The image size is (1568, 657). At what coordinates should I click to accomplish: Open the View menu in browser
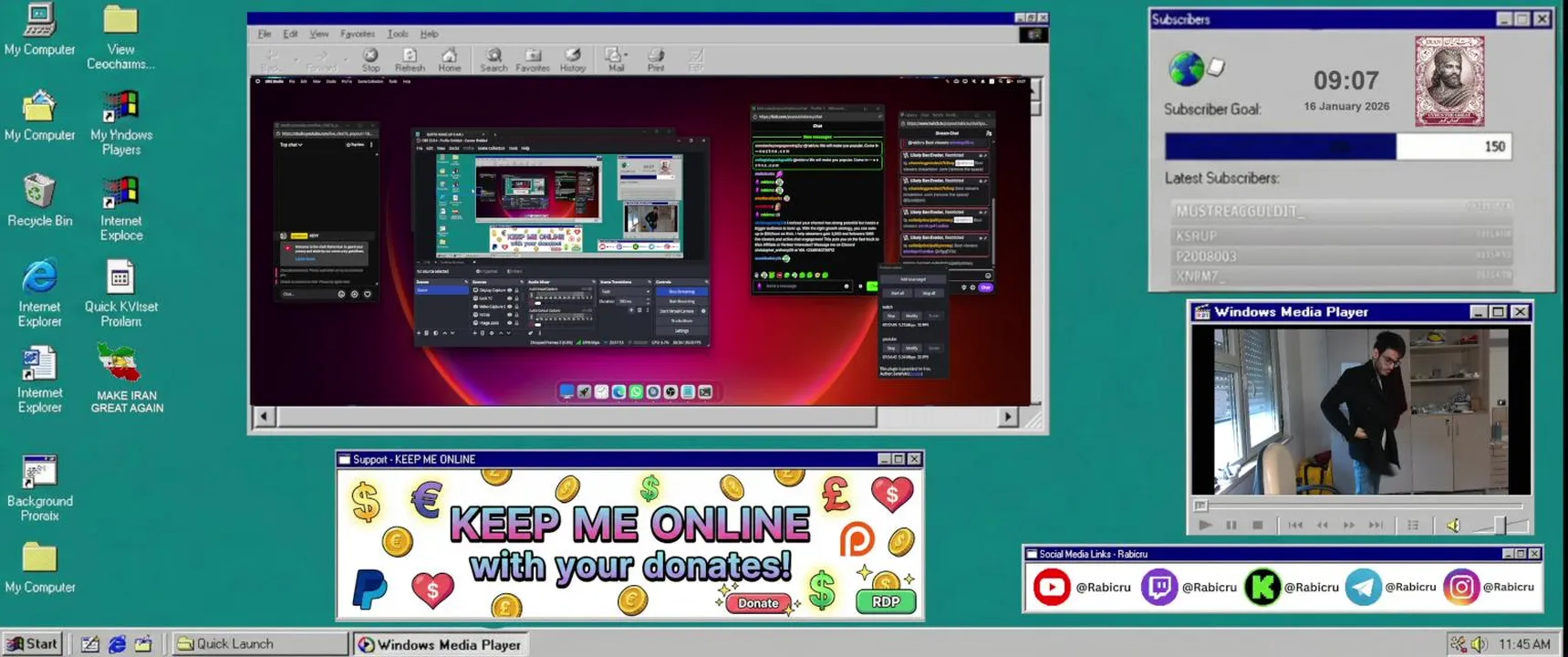coord(318,34)
